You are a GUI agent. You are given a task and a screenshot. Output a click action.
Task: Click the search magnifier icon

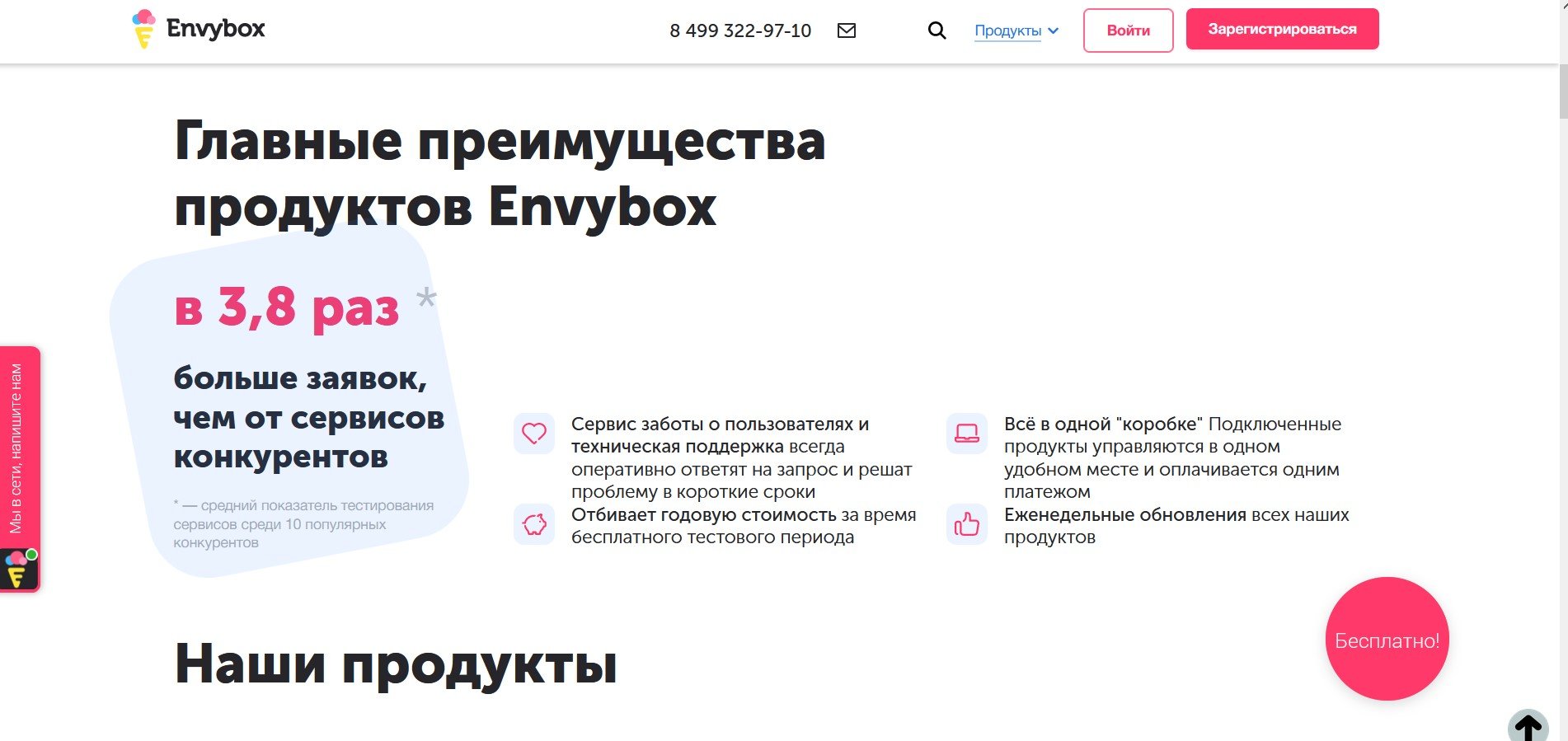pyautogui.click(x=937, y=30)
